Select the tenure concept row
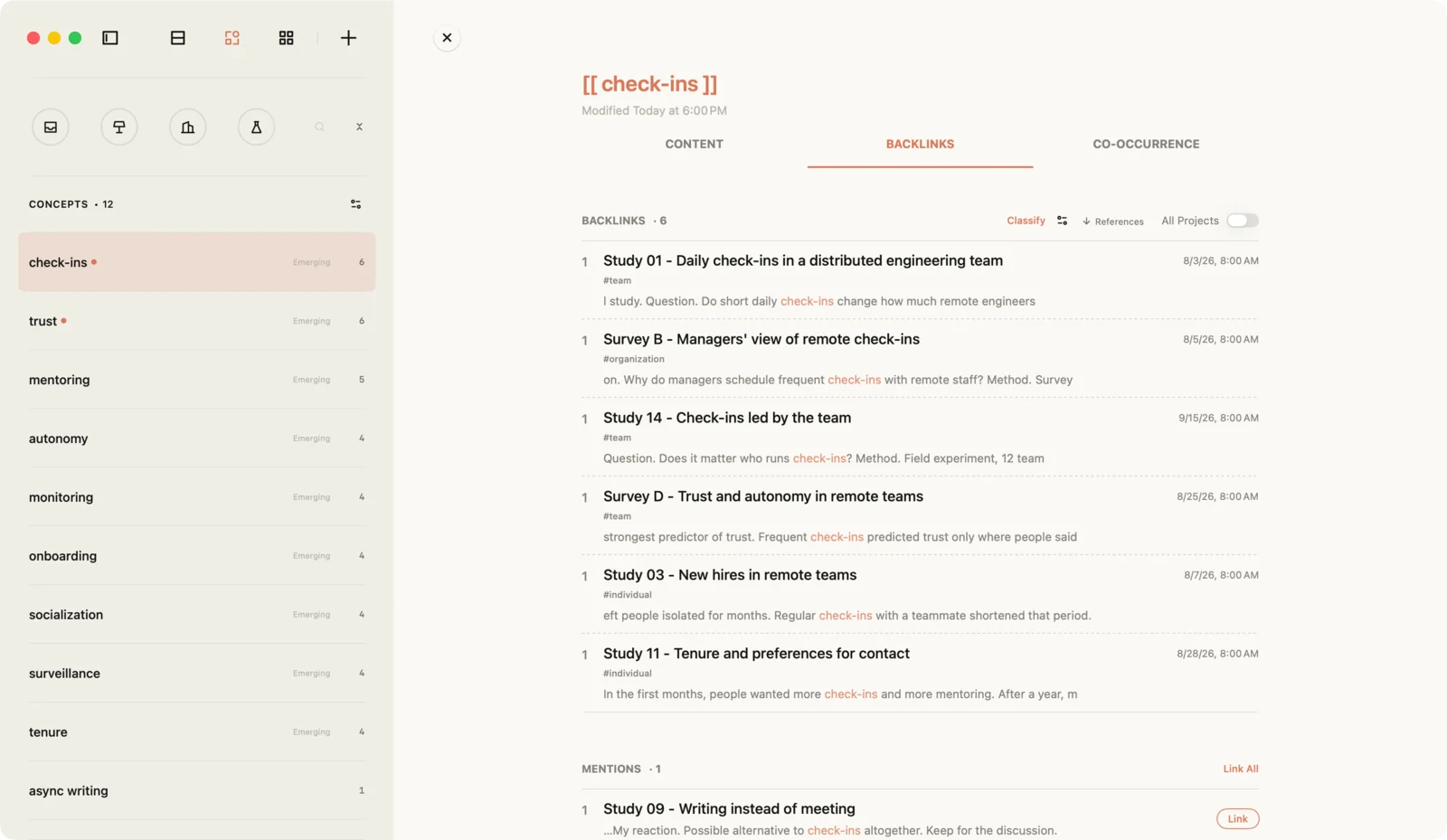Viewport: 1447px width, 840px height. point(196,732)
